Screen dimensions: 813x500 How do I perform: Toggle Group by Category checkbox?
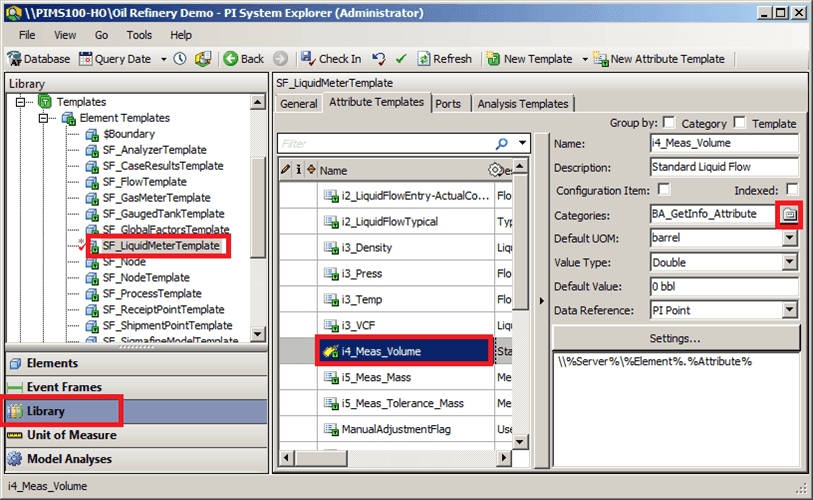pyautogui.click(x=669, y=122)
